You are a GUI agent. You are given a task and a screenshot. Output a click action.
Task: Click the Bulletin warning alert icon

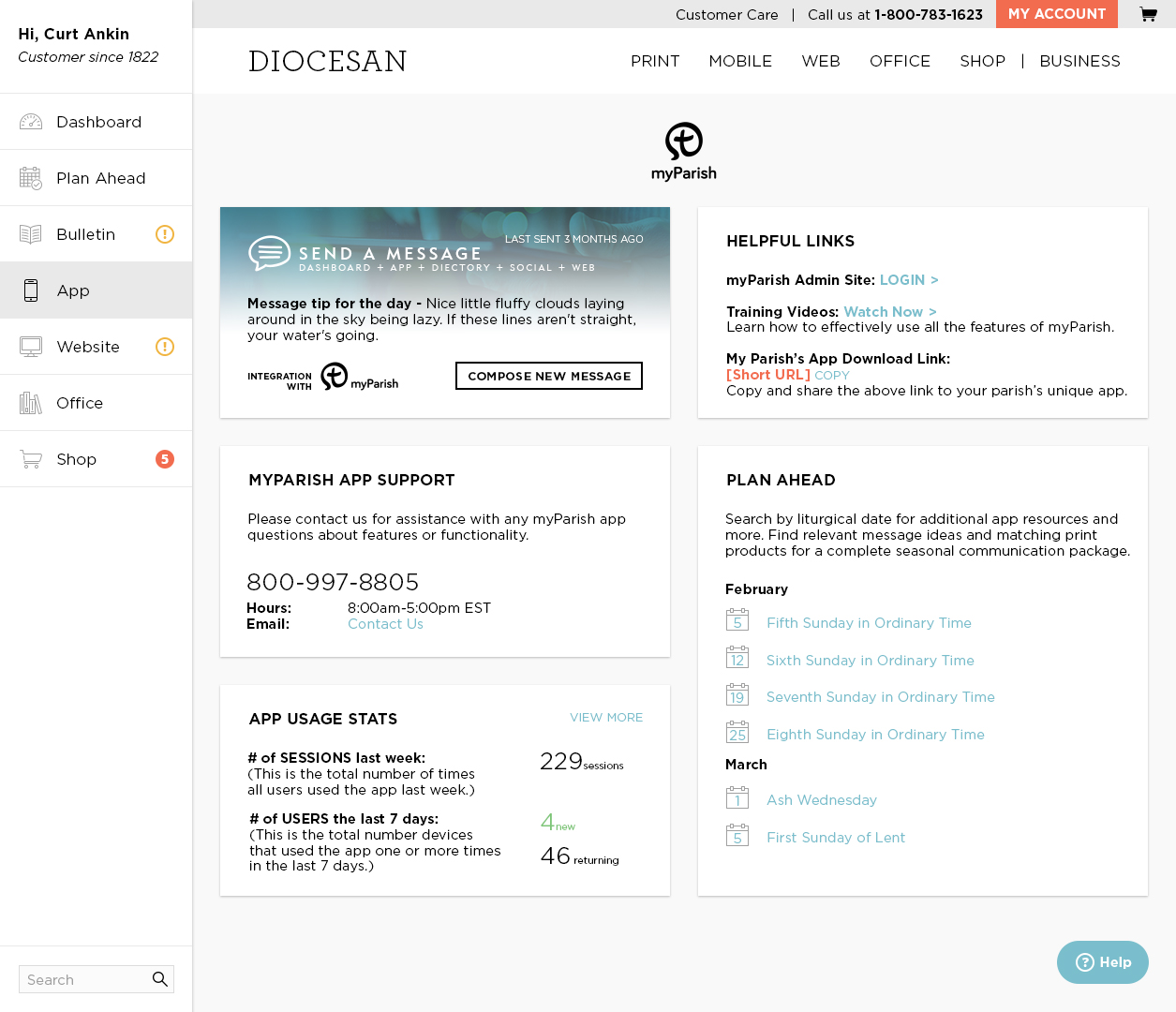point(165,234)
